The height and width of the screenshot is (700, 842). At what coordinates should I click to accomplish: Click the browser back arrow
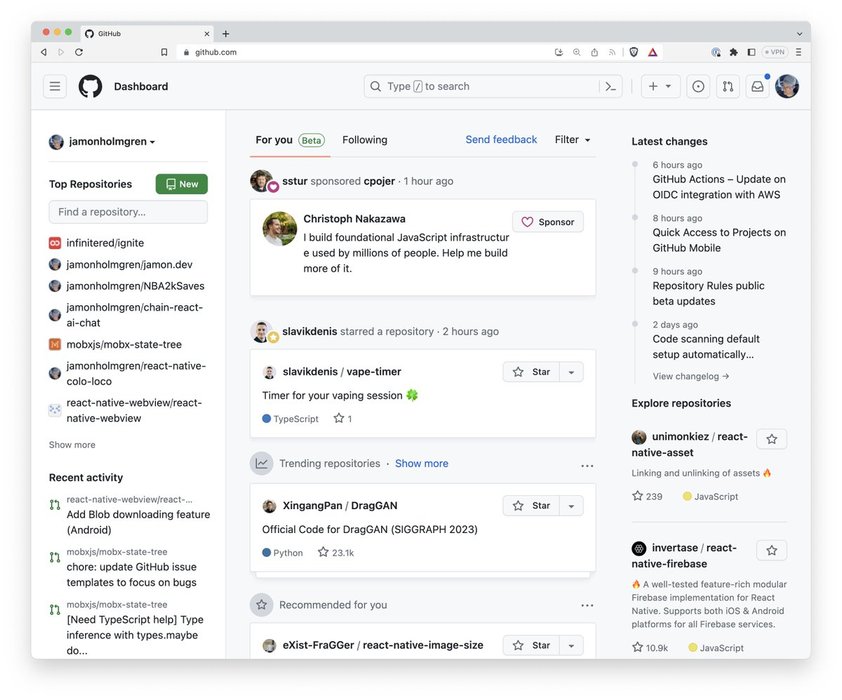point(43,52)
